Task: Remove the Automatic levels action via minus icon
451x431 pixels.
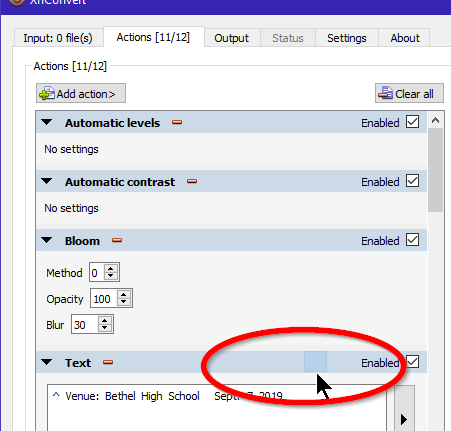Action: (x=177, y=122)
